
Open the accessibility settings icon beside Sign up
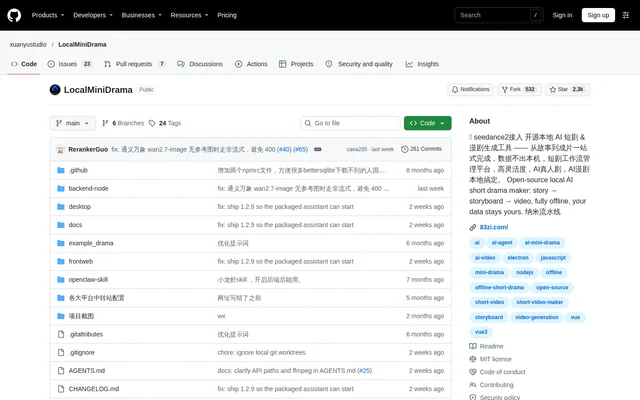(x=625, y=15)
